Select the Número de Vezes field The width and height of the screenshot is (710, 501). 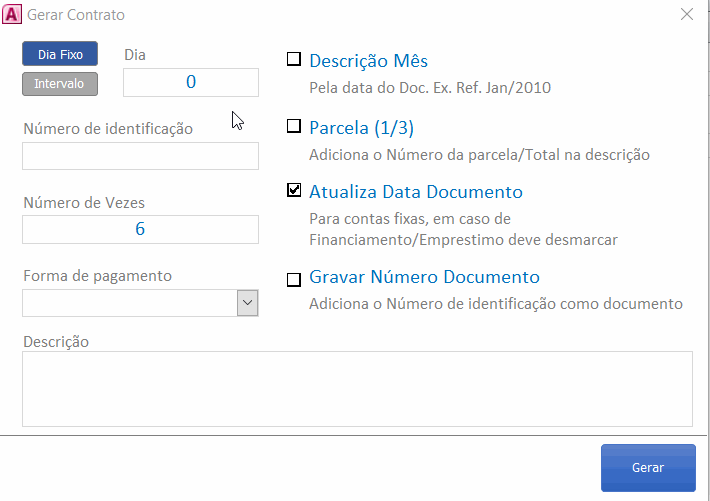click(x=140, y=229)
